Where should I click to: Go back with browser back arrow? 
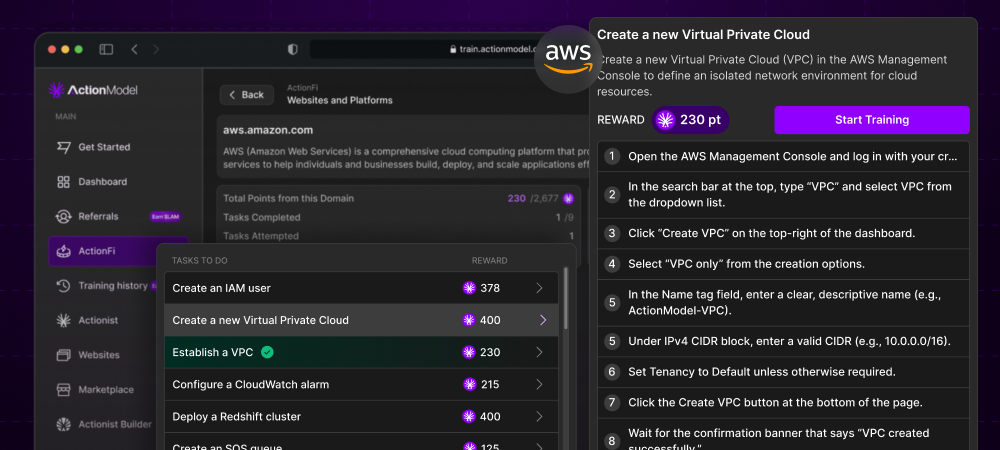click(x=134, y=49)
